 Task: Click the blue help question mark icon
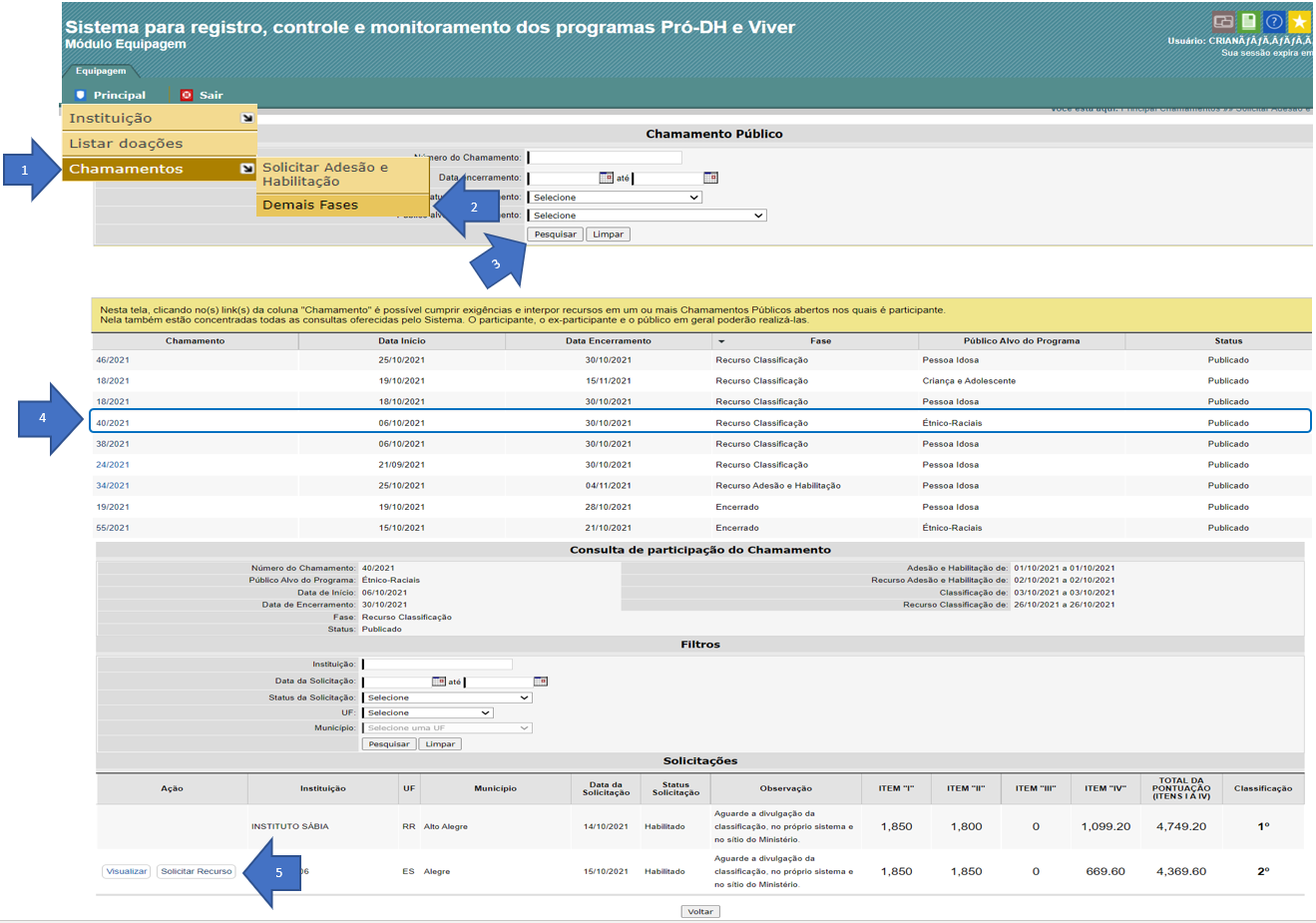click(1273, 21)
